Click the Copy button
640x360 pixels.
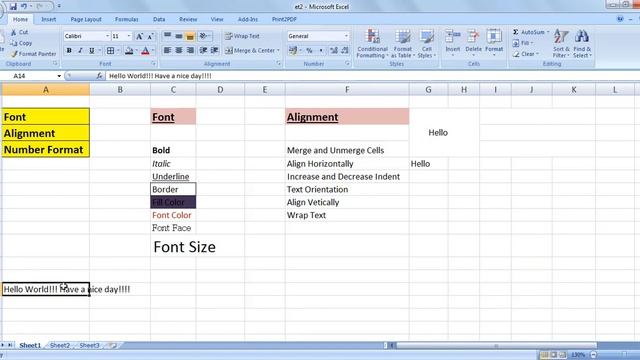[x=21, y=43]
